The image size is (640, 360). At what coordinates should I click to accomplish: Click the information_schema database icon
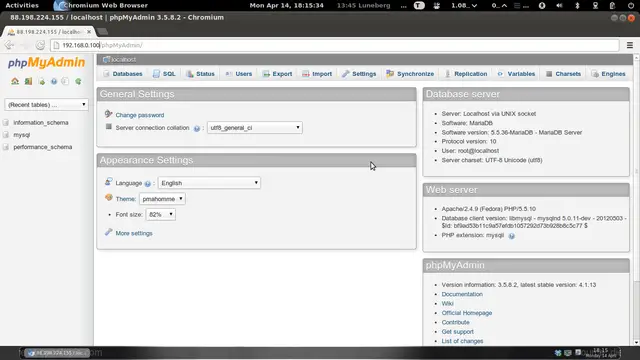pos(6,122)
